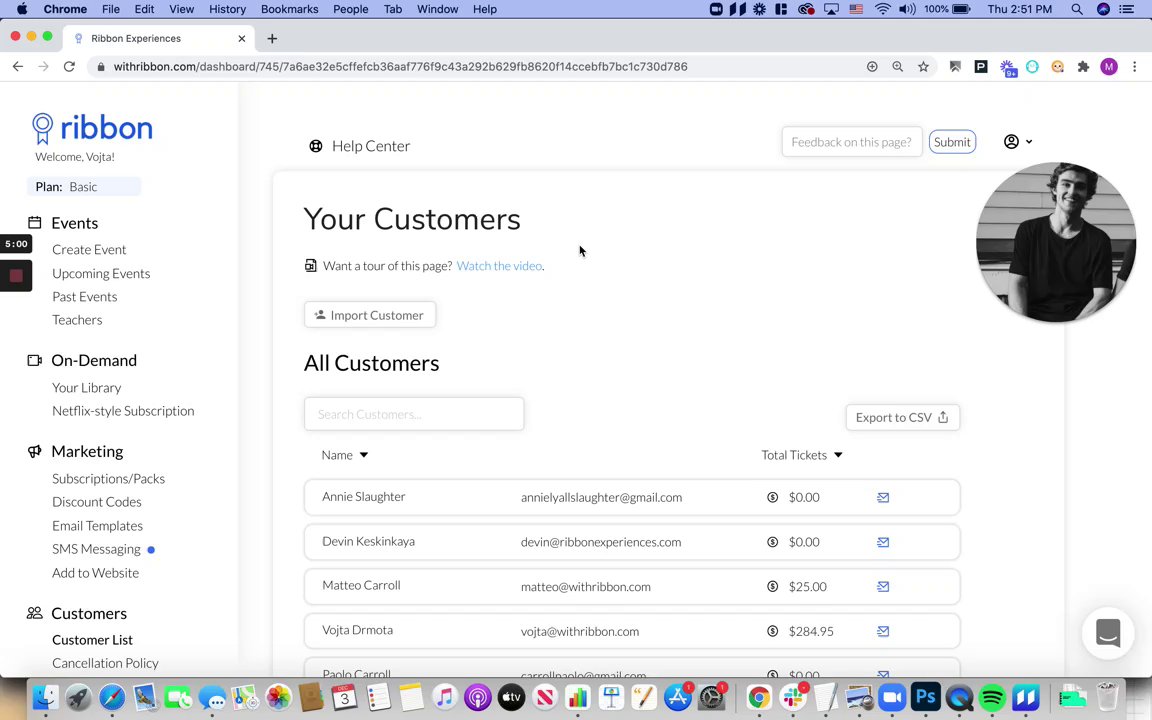Screen dimensions: 1152x720
Task: Bookmark page with the star icon
Action: pos(923,67)
